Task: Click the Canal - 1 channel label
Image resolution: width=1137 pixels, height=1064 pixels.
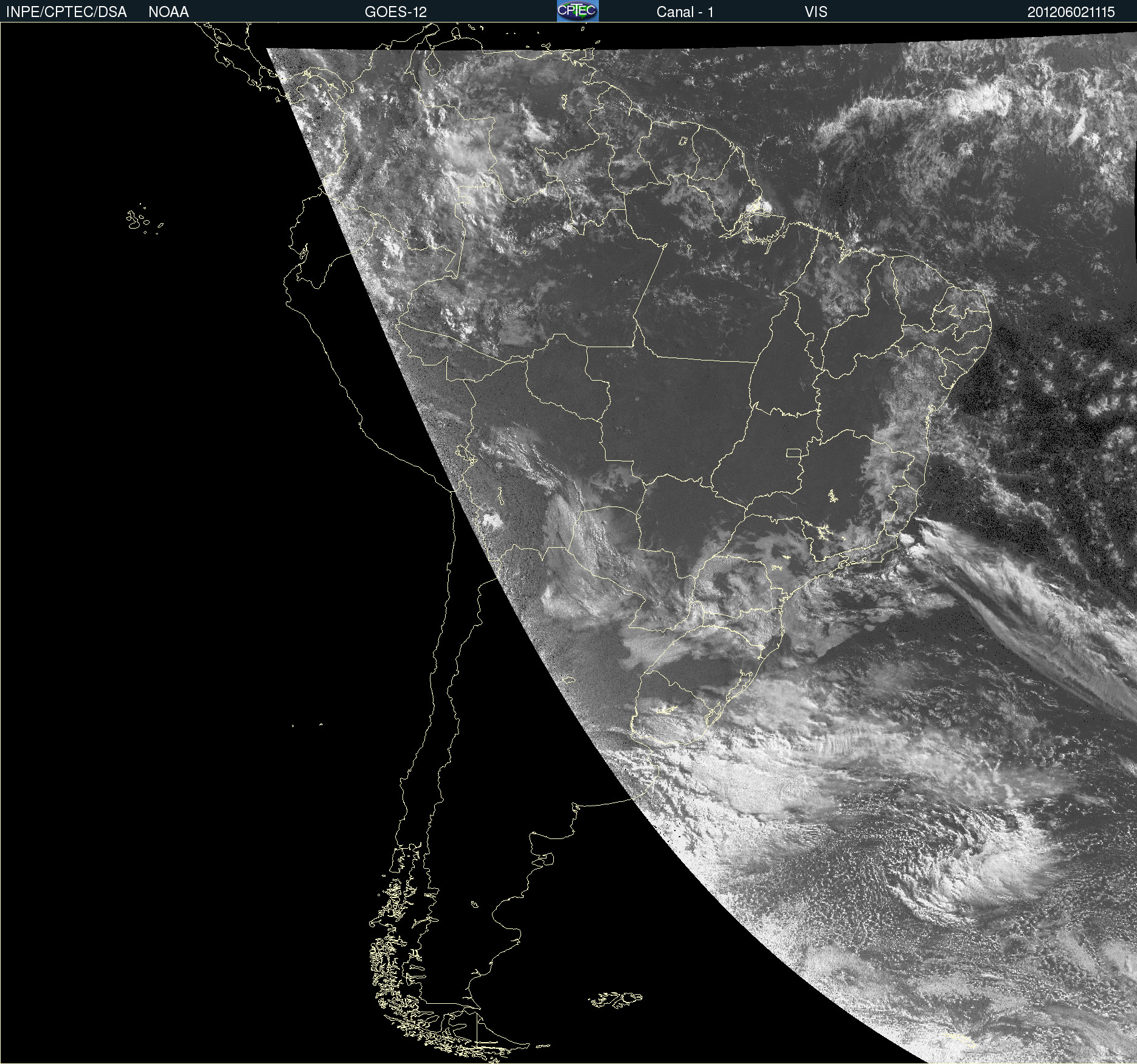Action: point(685,12)
